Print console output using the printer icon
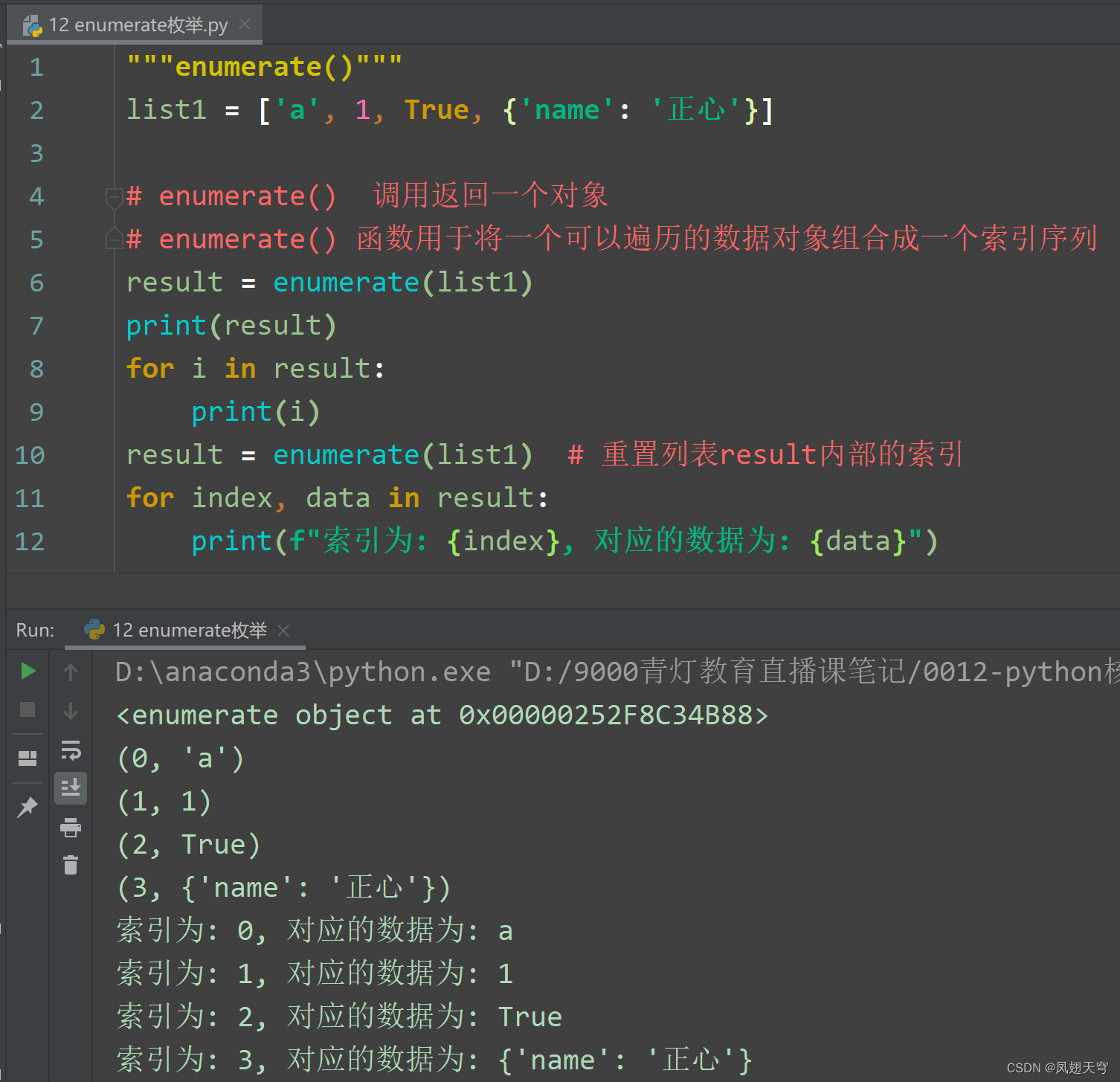This screenshot has width=1120, height=1082. click(x=71, y=827)
